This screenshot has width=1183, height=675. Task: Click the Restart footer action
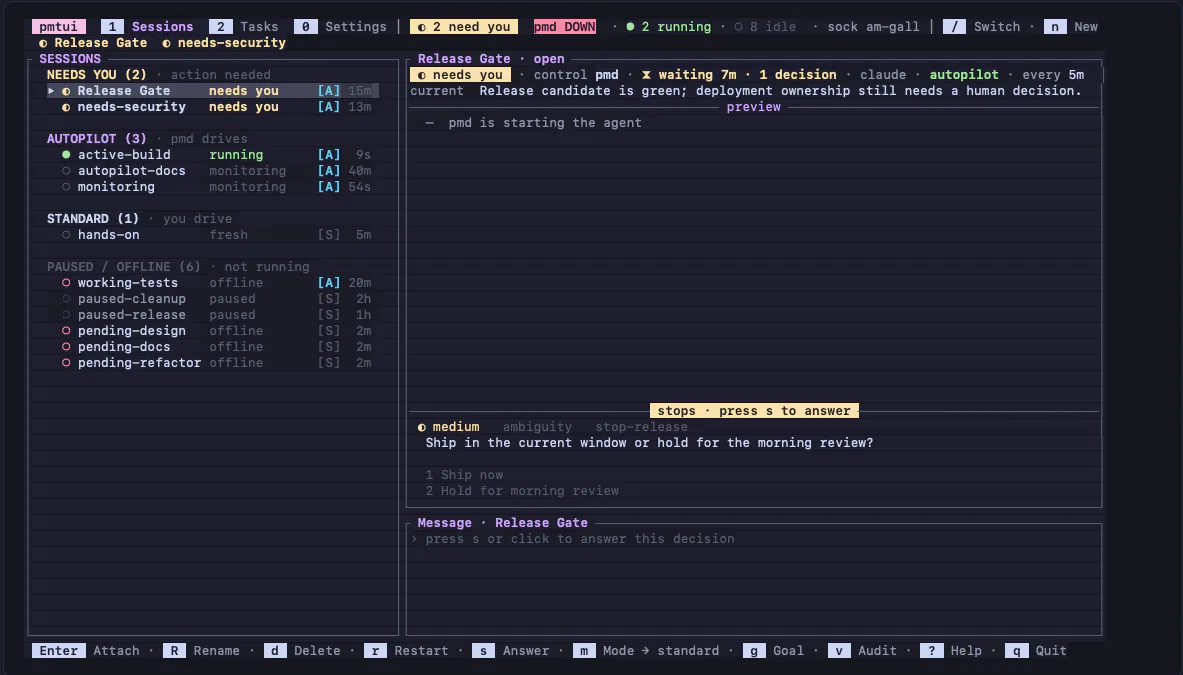pyautogui.click(x=406, y=650)
